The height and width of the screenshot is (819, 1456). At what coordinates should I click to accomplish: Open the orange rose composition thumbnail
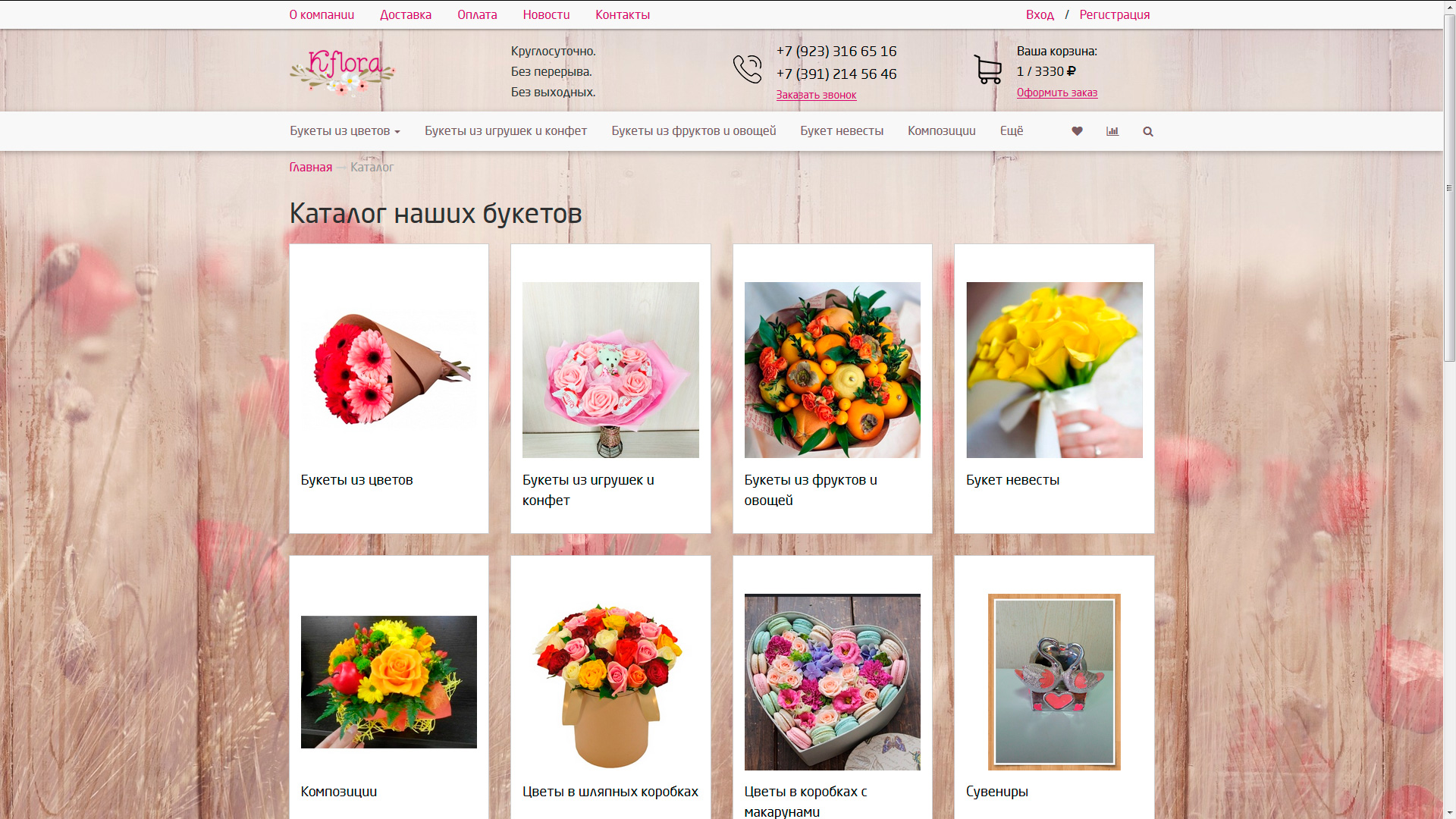coord(389,682)
